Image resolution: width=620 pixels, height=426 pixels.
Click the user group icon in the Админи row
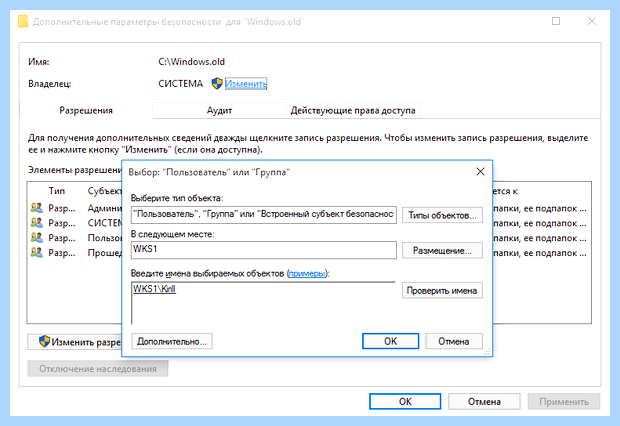click(x=37, y=208)
